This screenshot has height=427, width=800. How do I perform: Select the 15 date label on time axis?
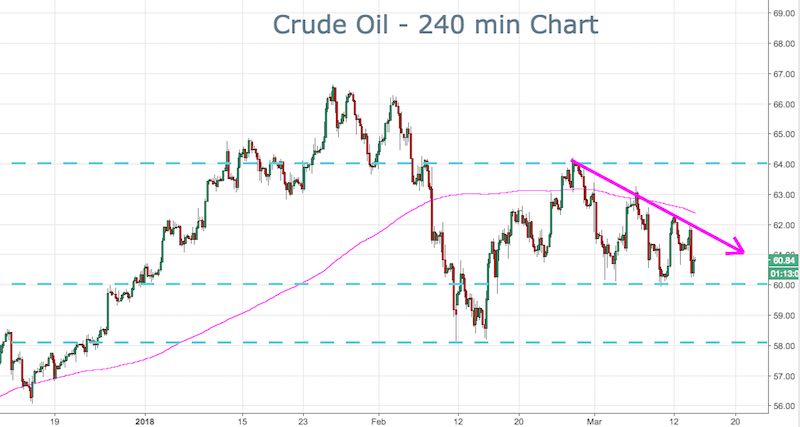[242, 420]
